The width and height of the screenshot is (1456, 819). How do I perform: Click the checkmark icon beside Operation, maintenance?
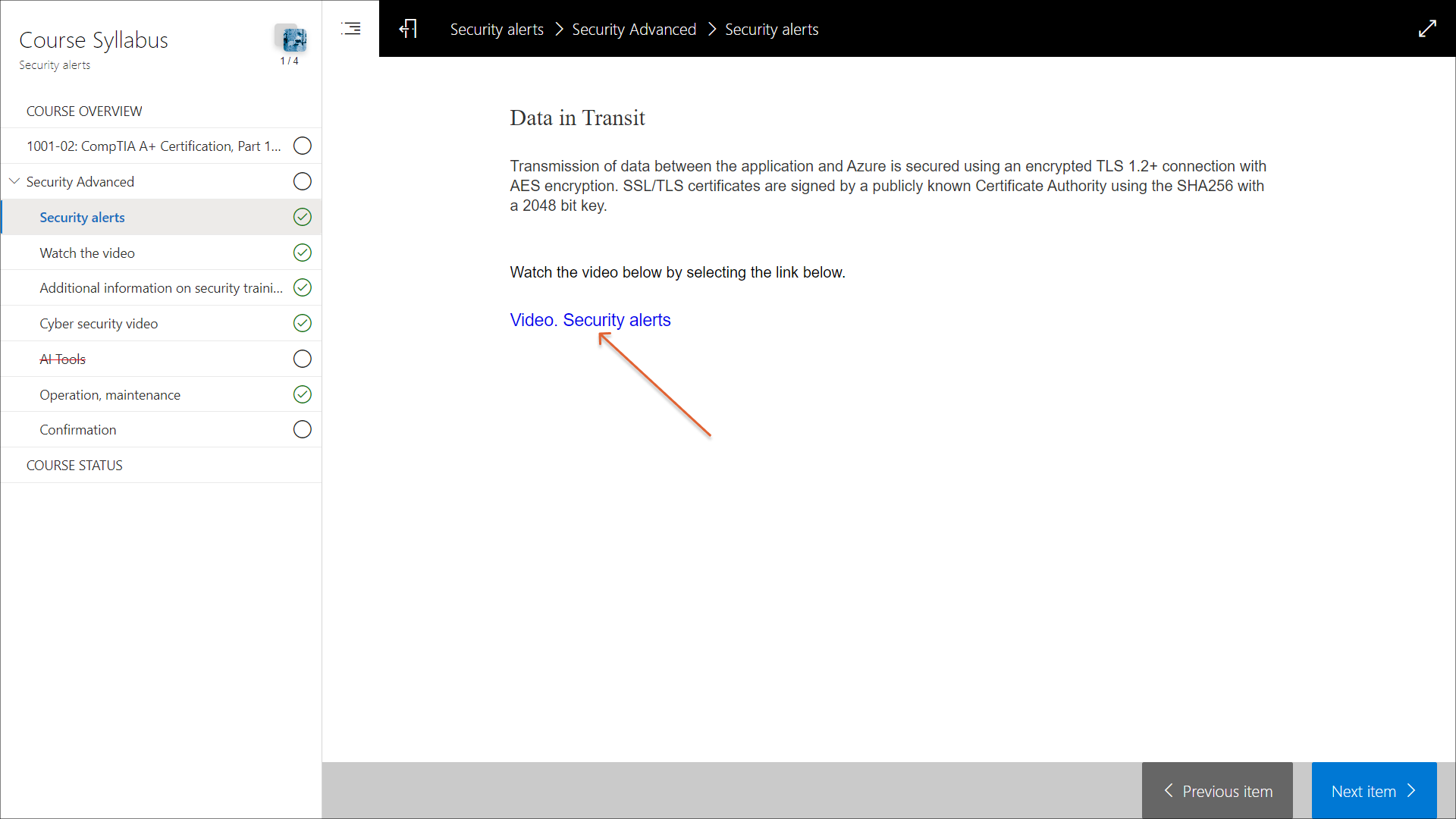(302, 394)
